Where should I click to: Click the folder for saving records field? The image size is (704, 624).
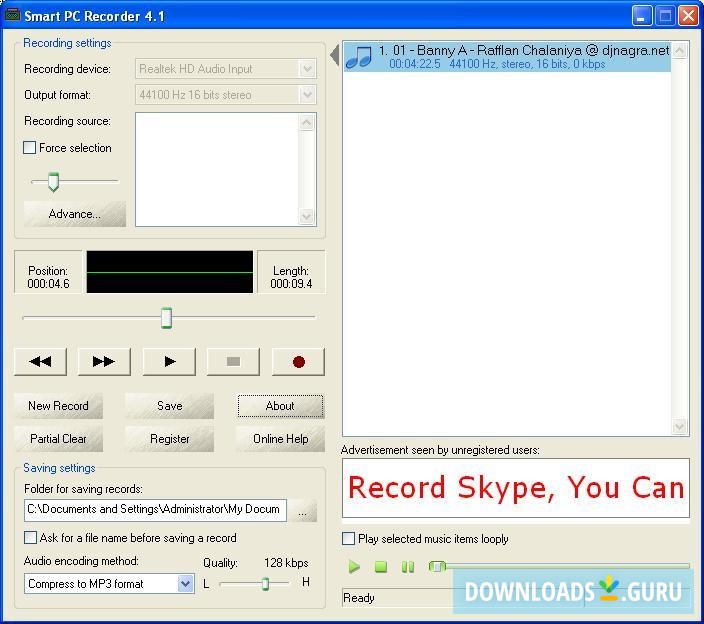coord(155,510)
